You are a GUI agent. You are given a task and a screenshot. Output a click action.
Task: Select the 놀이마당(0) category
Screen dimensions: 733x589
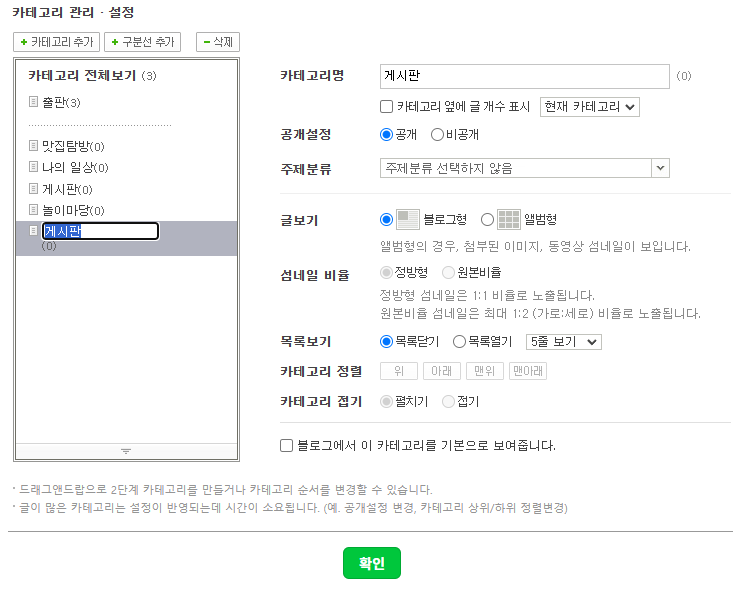73,210
